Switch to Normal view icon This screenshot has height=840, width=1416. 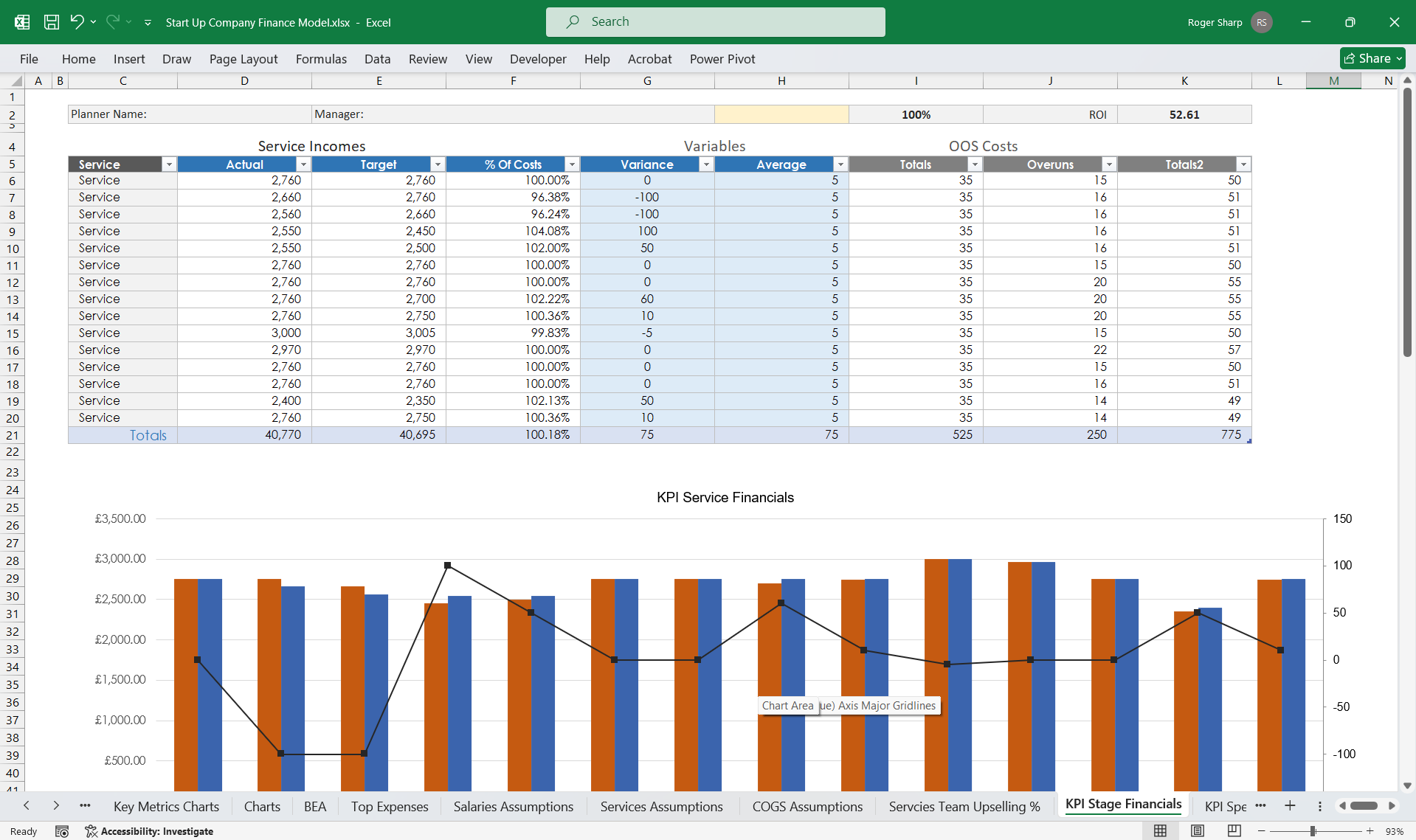[1160, 831]
